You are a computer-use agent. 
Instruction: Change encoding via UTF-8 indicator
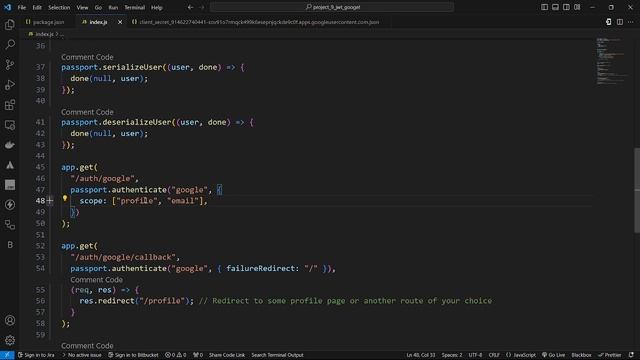click(x=475, y=355)
